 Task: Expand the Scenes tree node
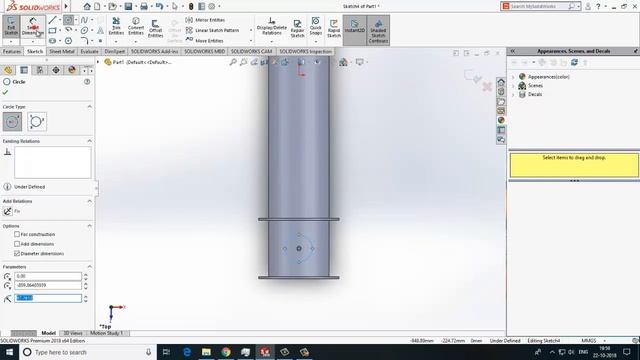tap(513, 86)
